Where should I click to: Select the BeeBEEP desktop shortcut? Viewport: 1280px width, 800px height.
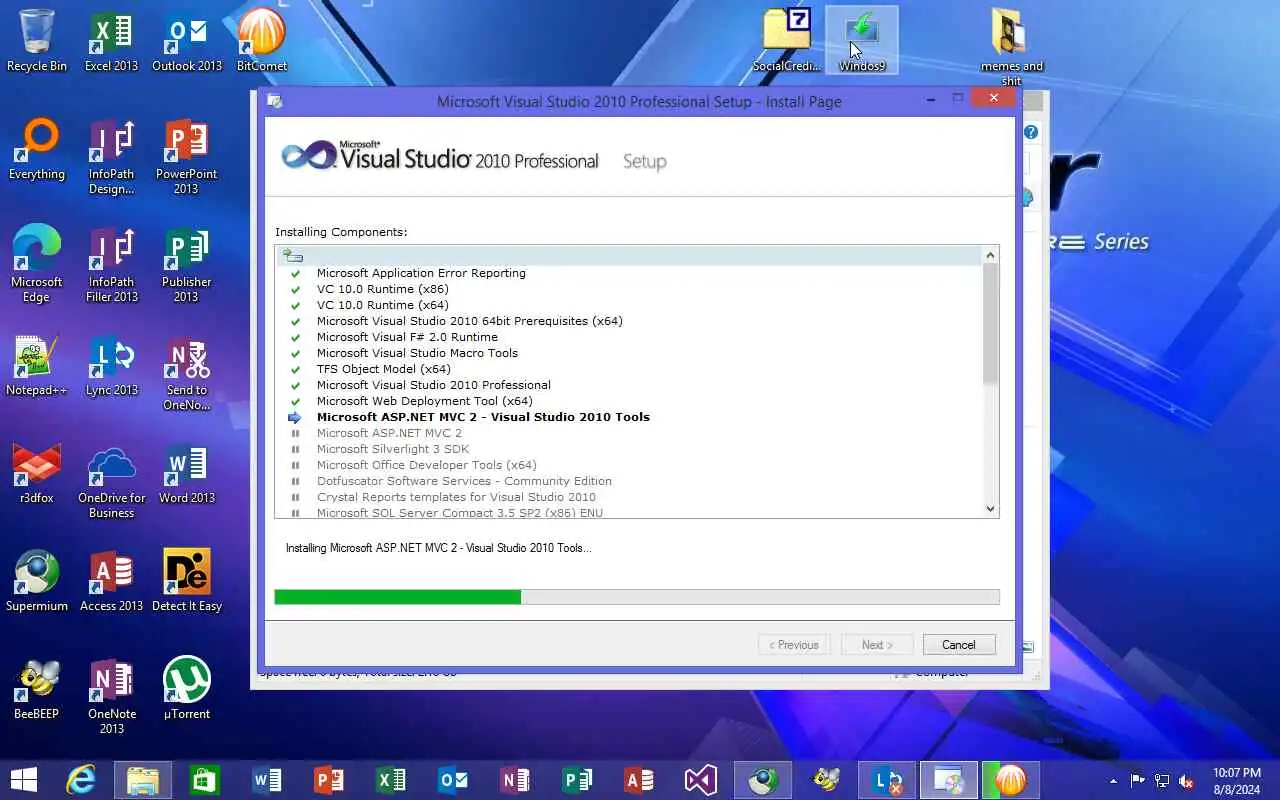(x=37, y=689)
